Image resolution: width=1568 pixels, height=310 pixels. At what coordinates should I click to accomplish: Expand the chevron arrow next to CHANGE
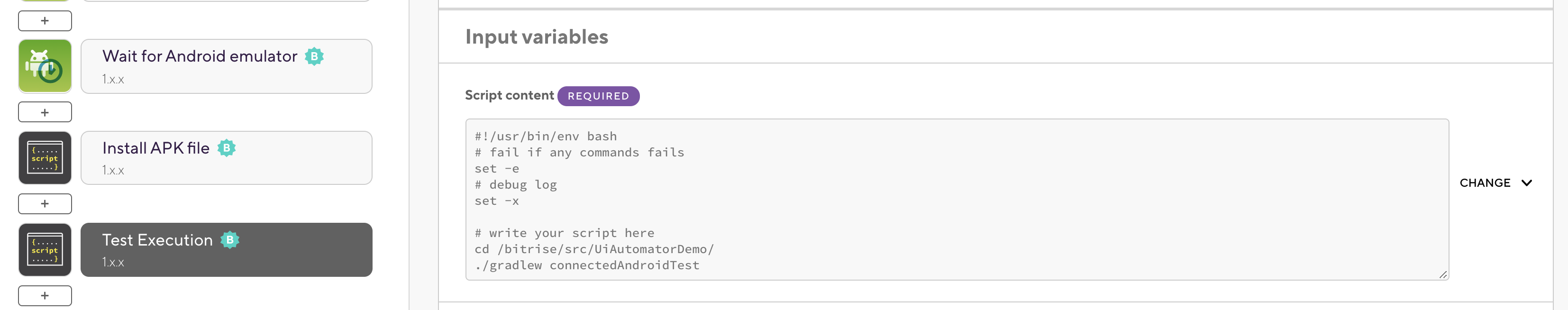[1527, 182]
